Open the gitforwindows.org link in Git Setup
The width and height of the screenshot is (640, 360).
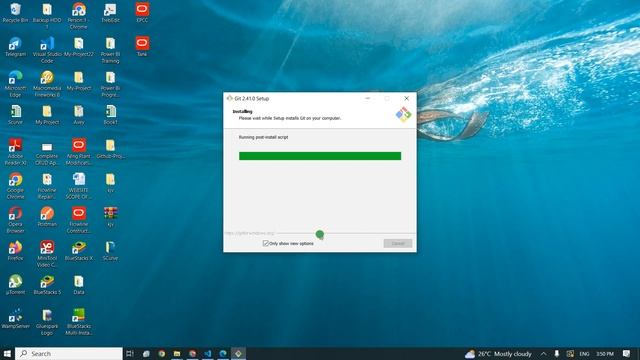tap(250, 233)
